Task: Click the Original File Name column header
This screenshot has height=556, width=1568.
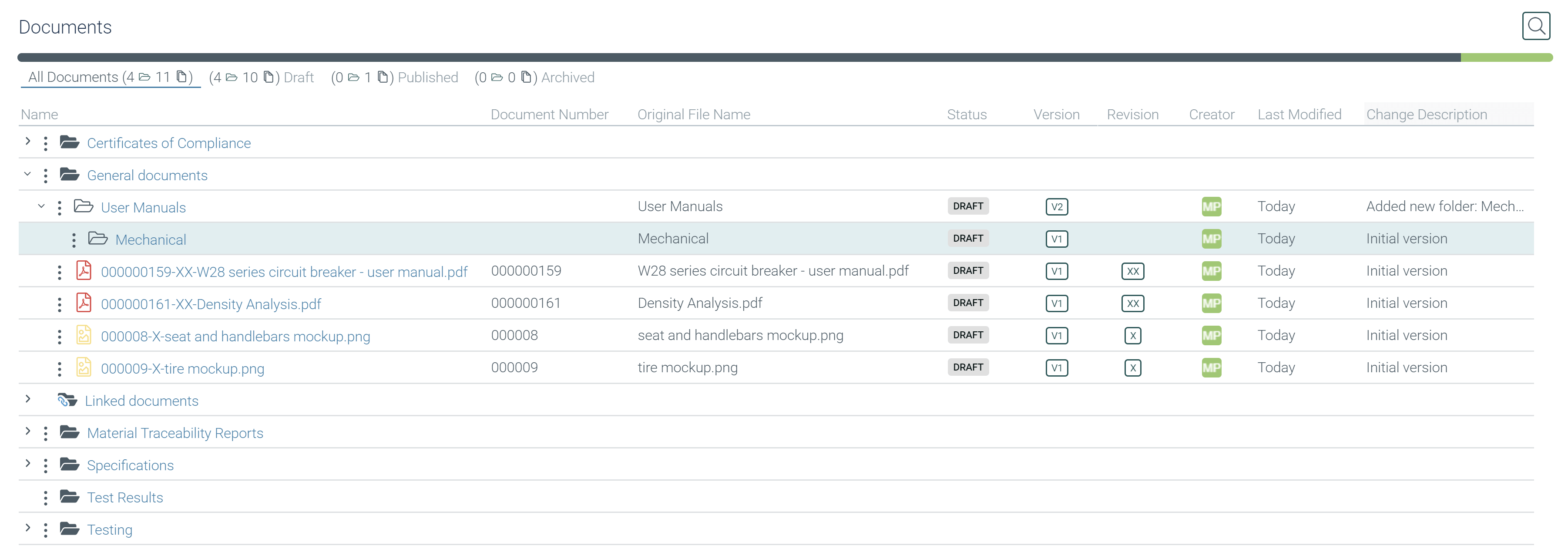Action: point(694,115)
